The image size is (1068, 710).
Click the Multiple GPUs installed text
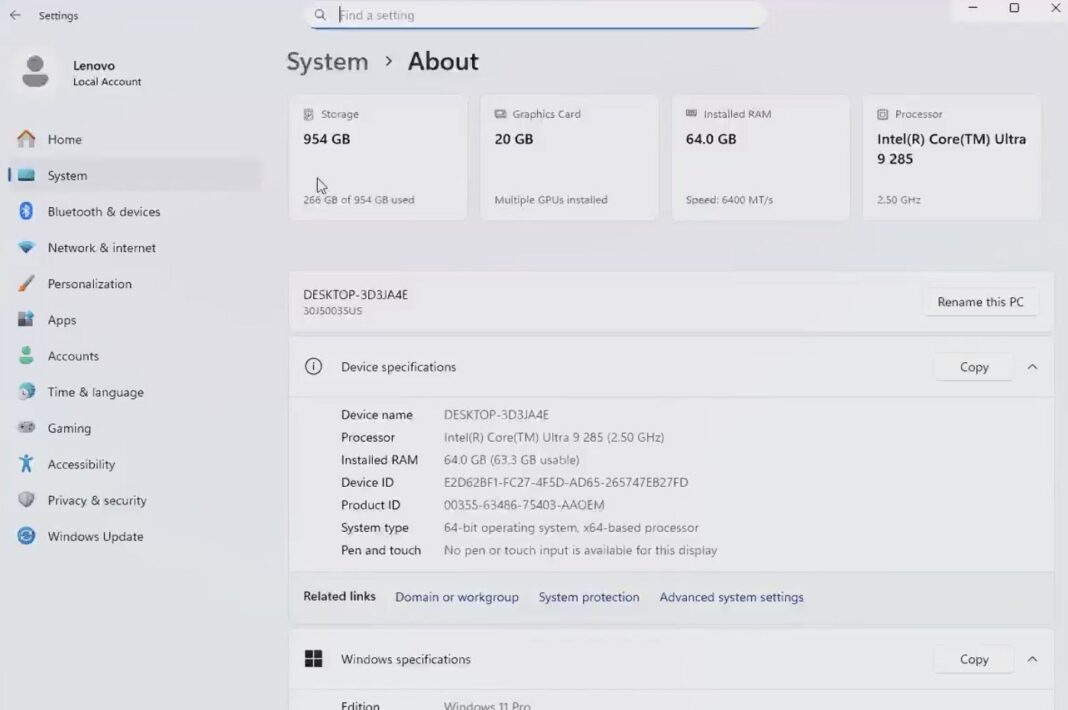tap(551, 200)
